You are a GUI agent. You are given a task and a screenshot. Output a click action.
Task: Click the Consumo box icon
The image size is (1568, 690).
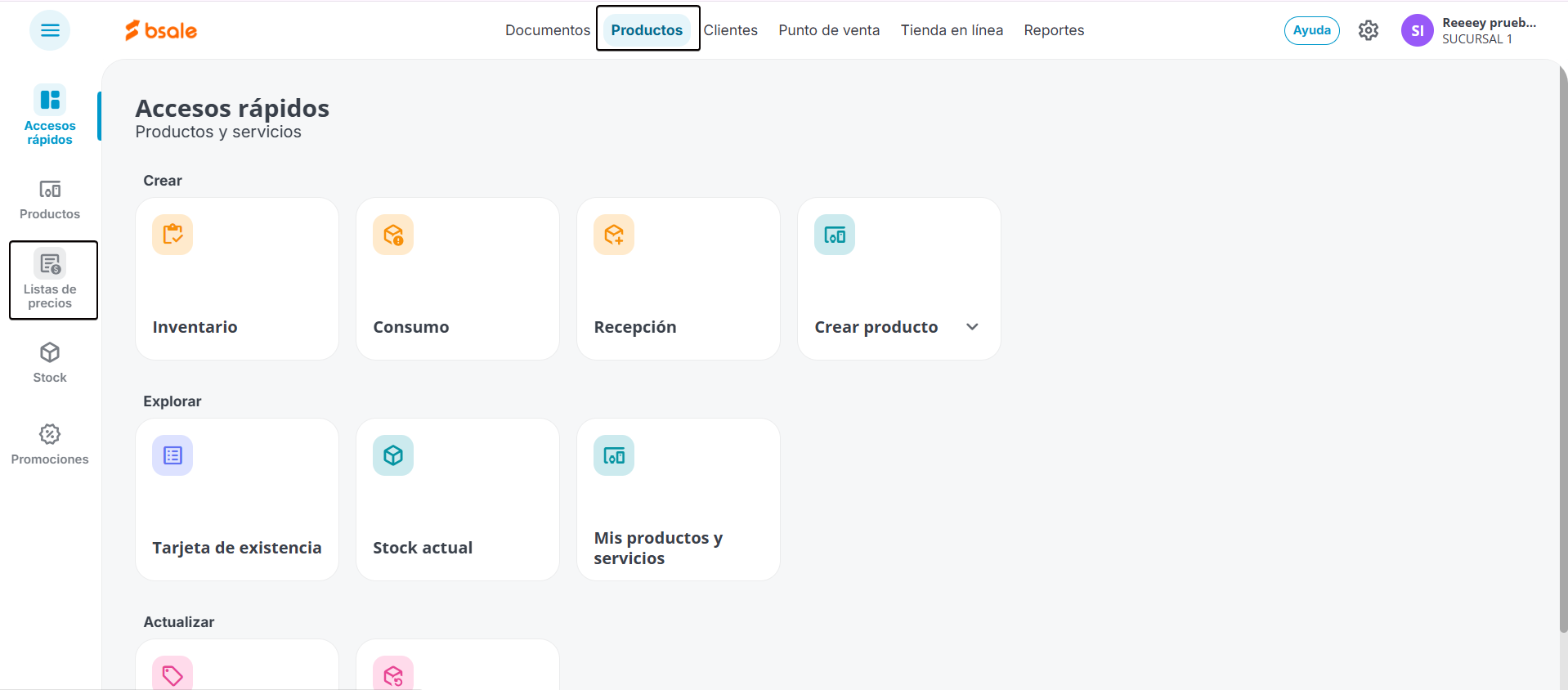393,235
